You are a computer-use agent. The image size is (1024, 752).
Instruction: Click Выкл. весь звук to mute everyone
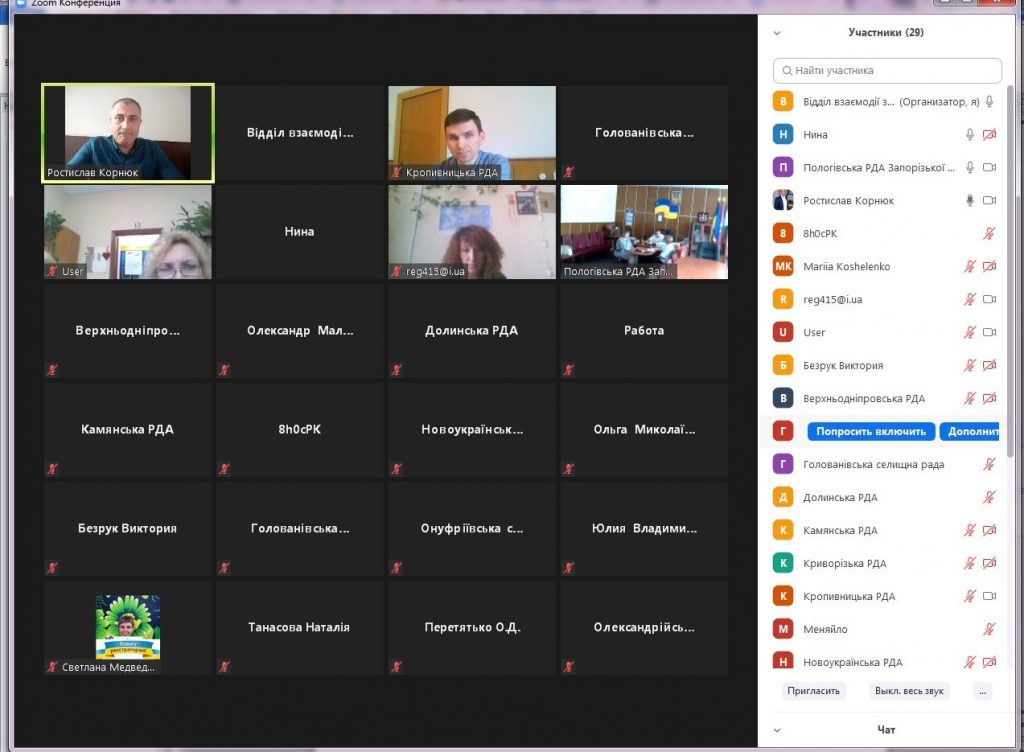pos(910,691)
